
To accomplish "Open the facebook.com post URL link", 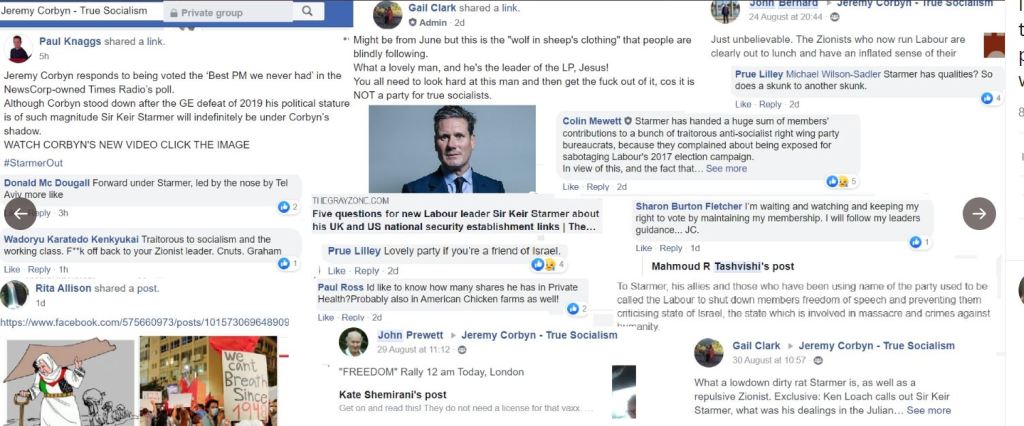I will [145, 322].
